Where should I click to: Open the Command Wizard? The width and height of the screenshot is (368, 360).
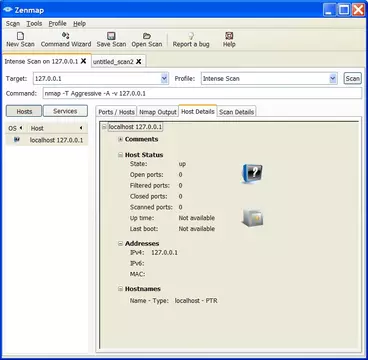coord(66,40)
